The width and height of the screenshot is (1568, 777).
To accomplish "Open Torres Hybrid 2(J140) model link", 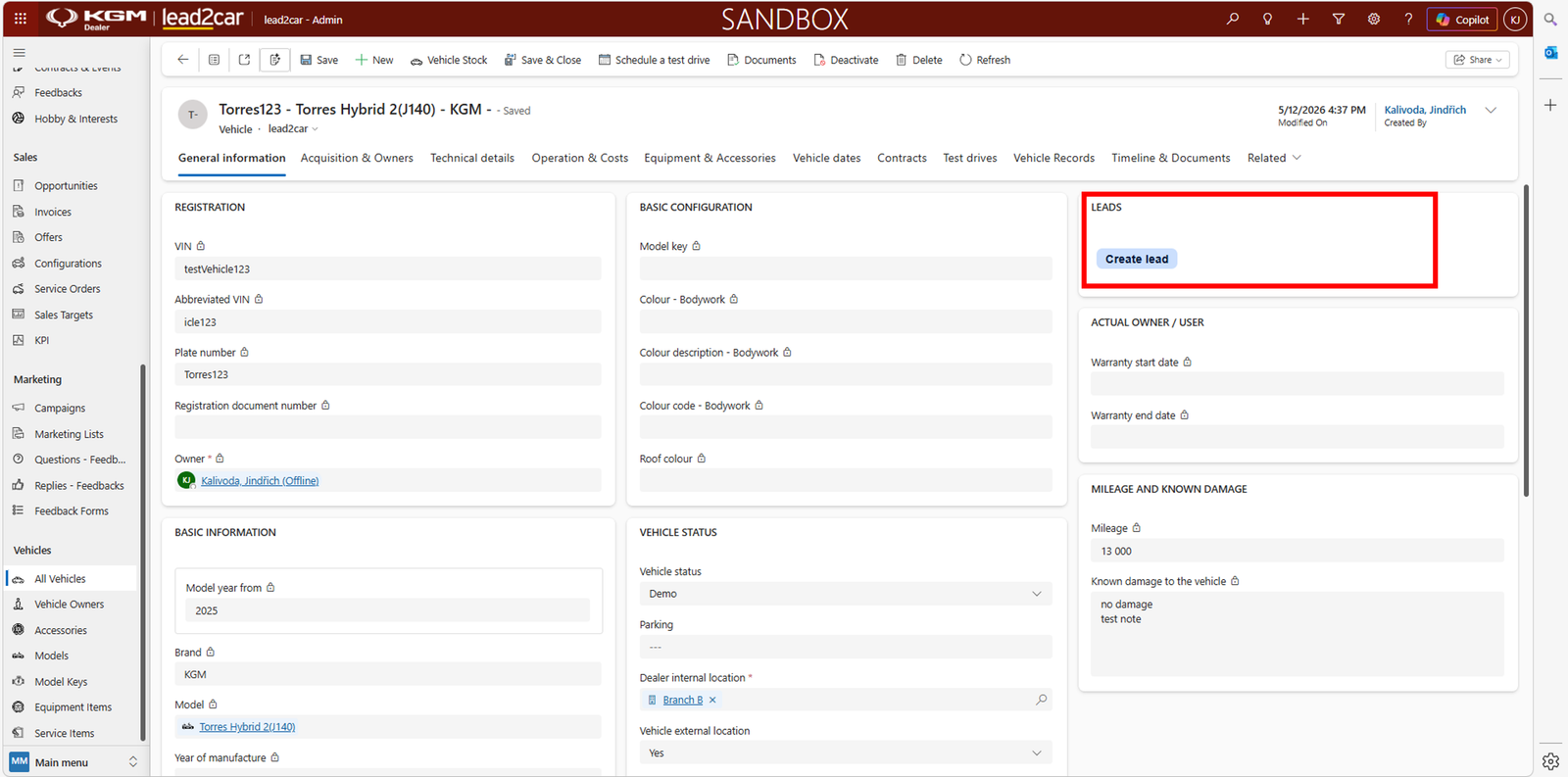I will 247,727.
